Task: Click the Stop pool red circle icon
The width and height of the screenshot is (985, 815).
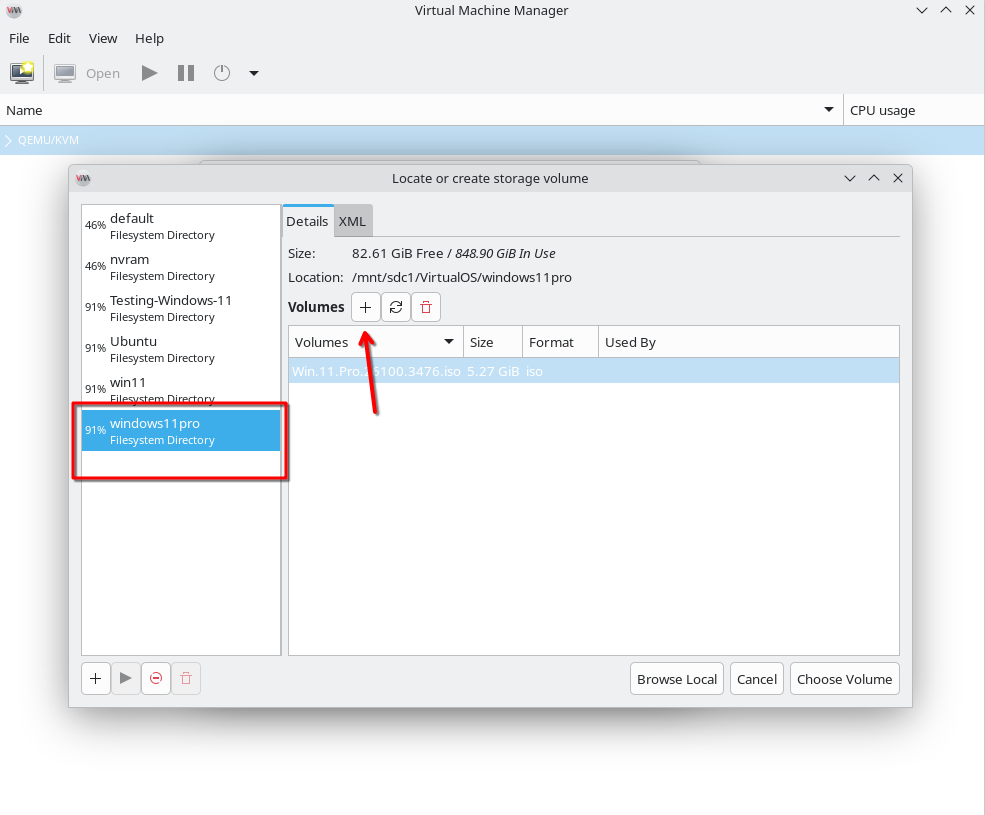Action: coord(156,679)
